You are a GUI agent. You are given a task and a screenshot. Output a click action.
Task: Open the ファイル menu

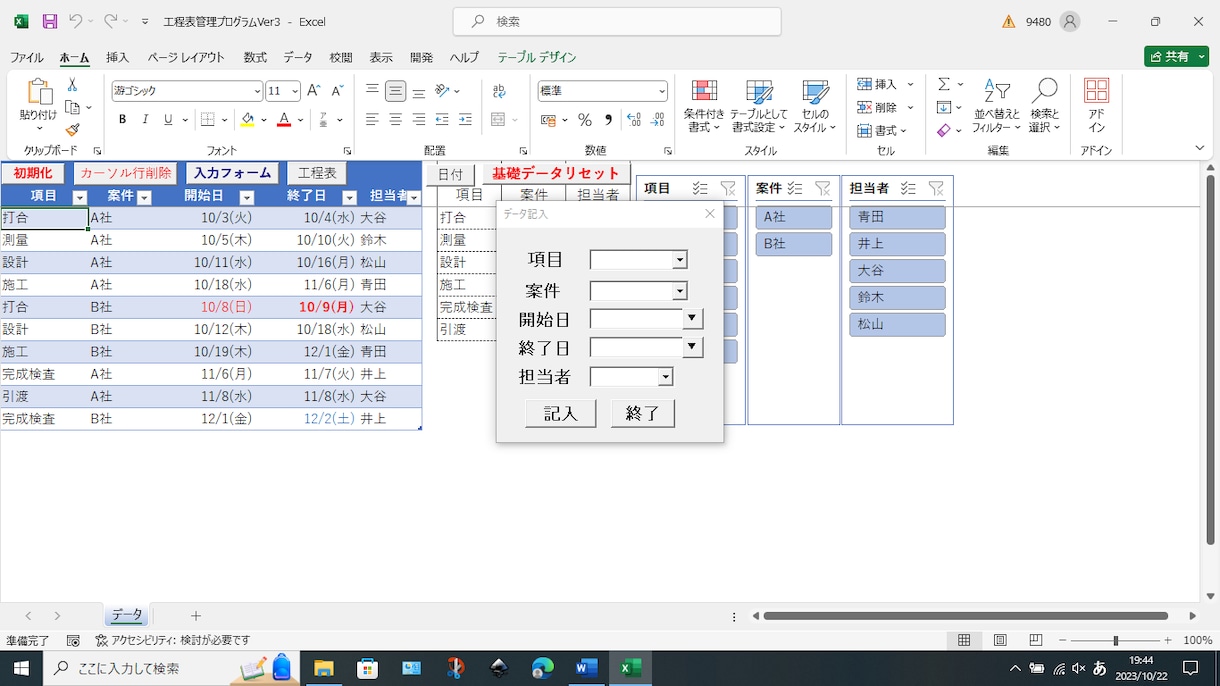(27, 57)
